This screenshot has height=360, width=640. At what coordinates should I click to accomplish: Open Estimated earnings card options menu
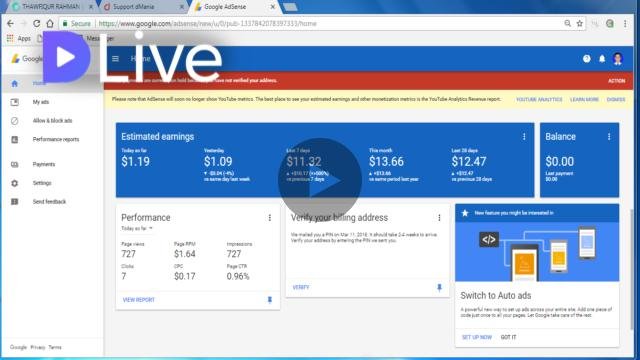524,137
